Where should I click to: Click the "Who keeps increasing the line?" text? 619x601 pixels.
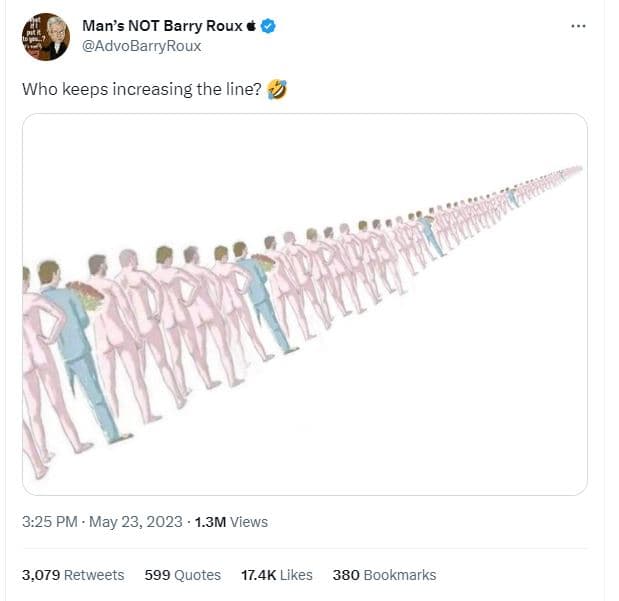(x=142, y=90)
